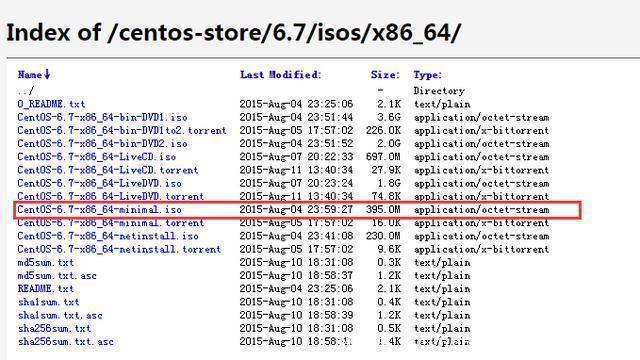Select the 1.8G size of LiveDVD.iso
The height and width of the screenshot is (360, 640).
coord(389,183)
